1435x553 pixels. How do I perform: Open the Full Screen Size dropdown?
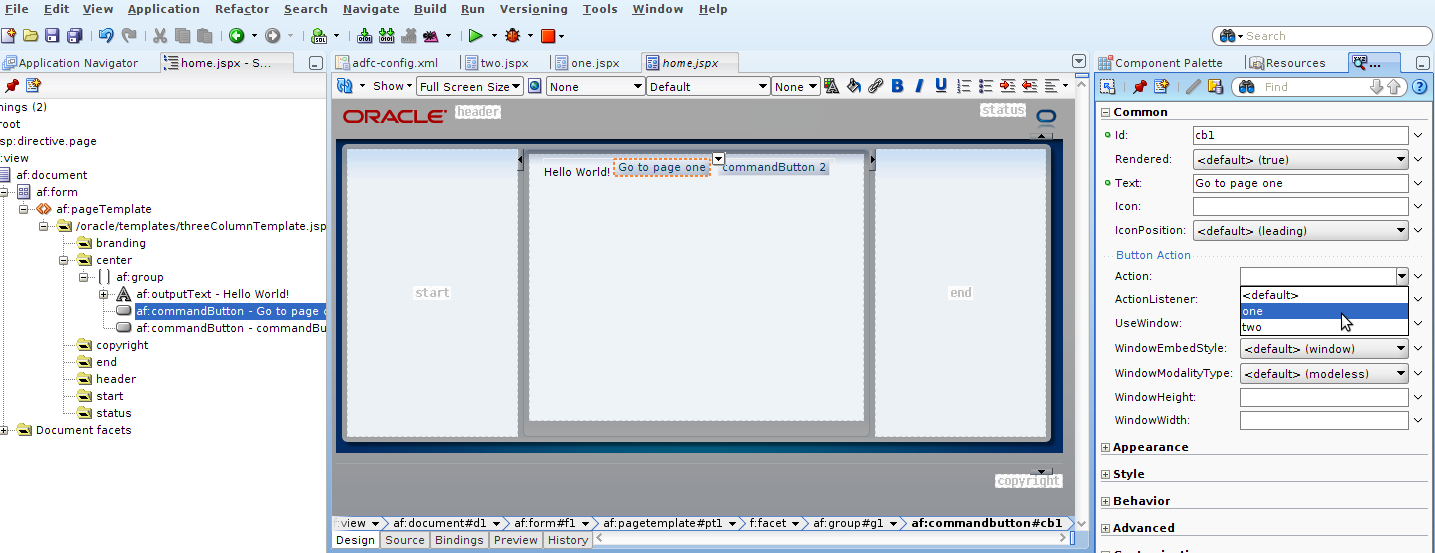click(470, 87)
